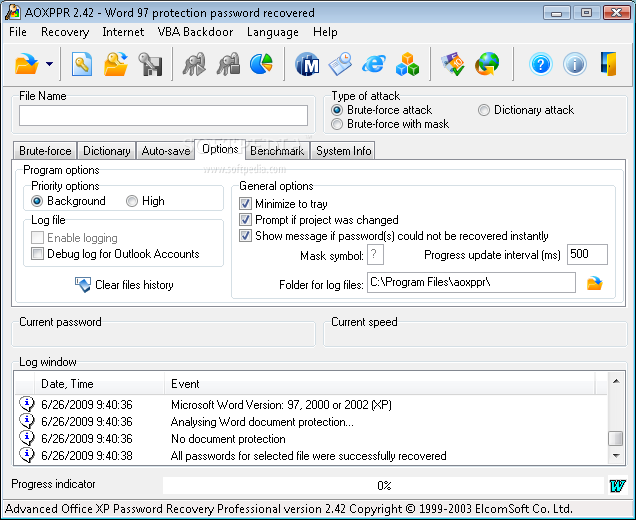Switch to the Benchmark tab
The height and width of the screenshot is (520, 636).
(x=277, y=151)
